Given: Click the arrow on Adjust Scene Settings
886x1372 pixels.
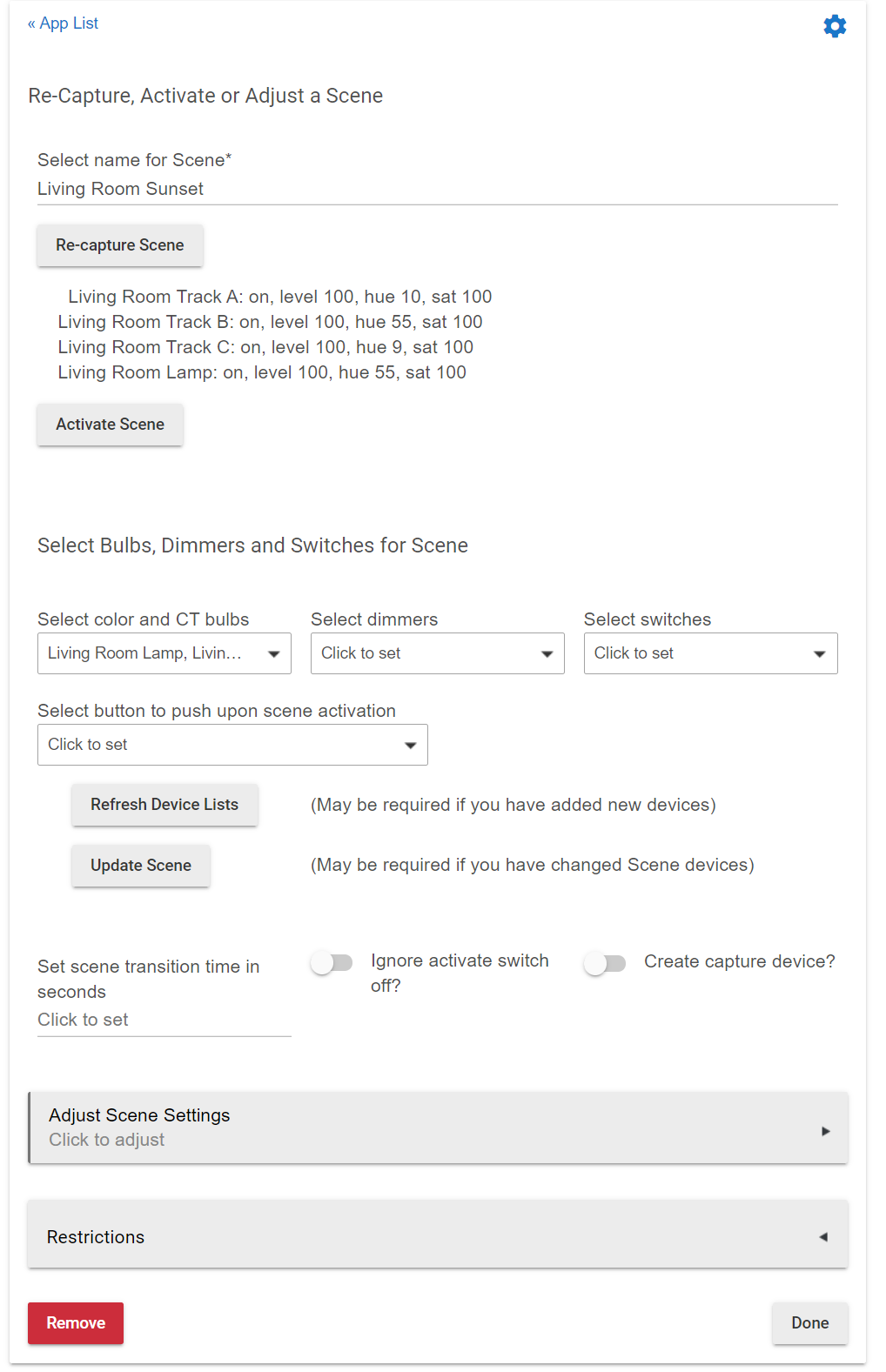Looking at the screenshot, I should point(825,1131).
